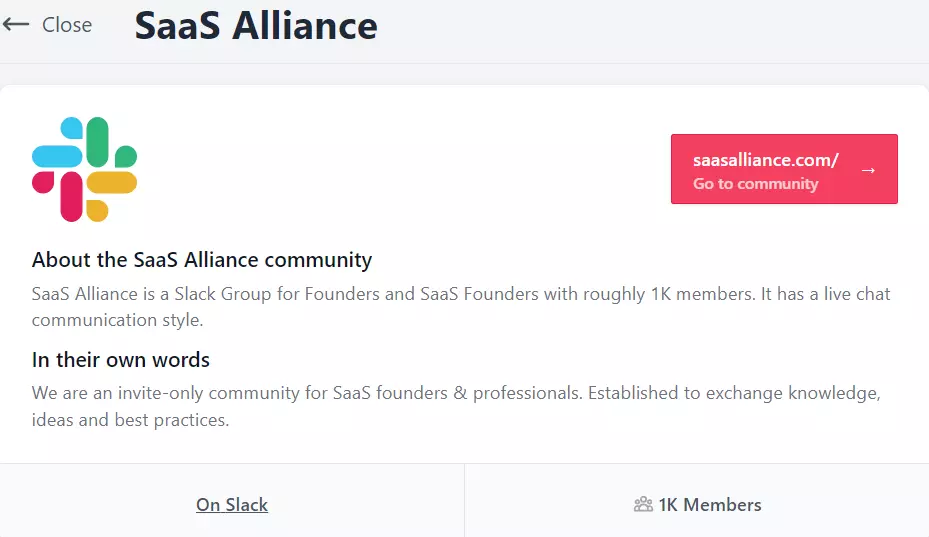Click the blue segment of the Slack logo

pos(56,156)
